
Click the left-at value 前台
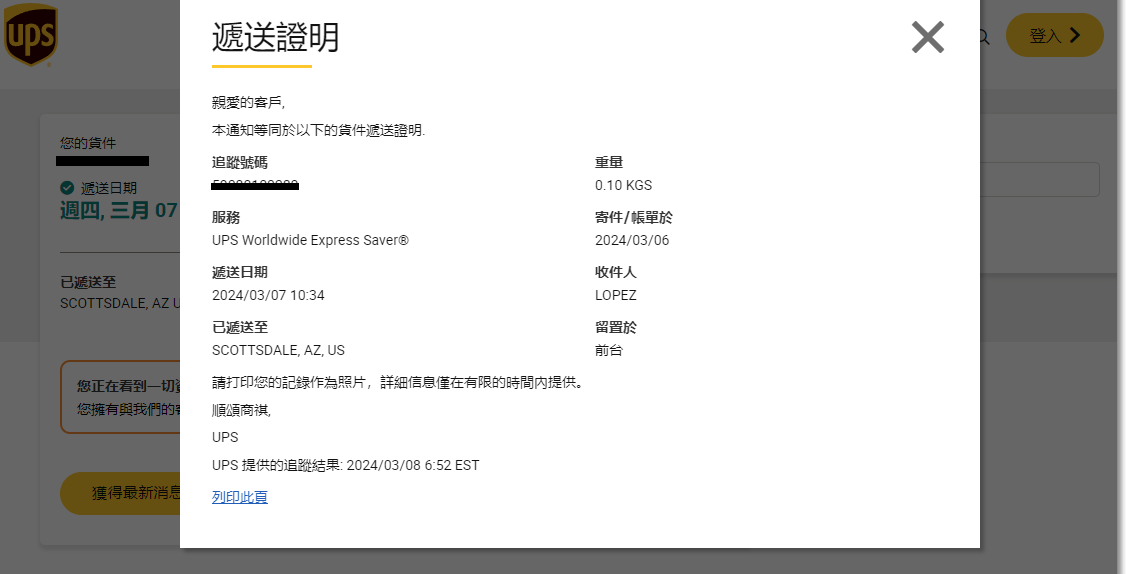tap(609, 351)
